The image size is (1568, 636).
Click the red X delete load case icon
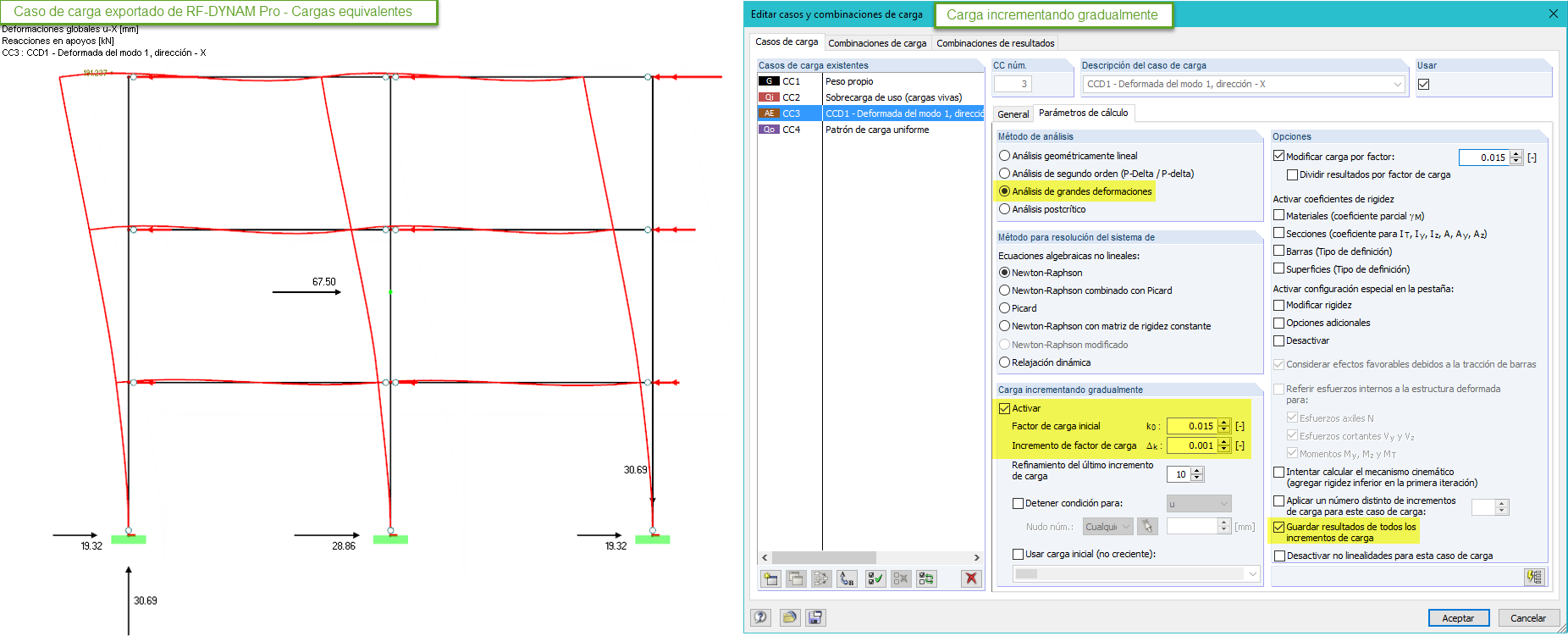[971, 578]
